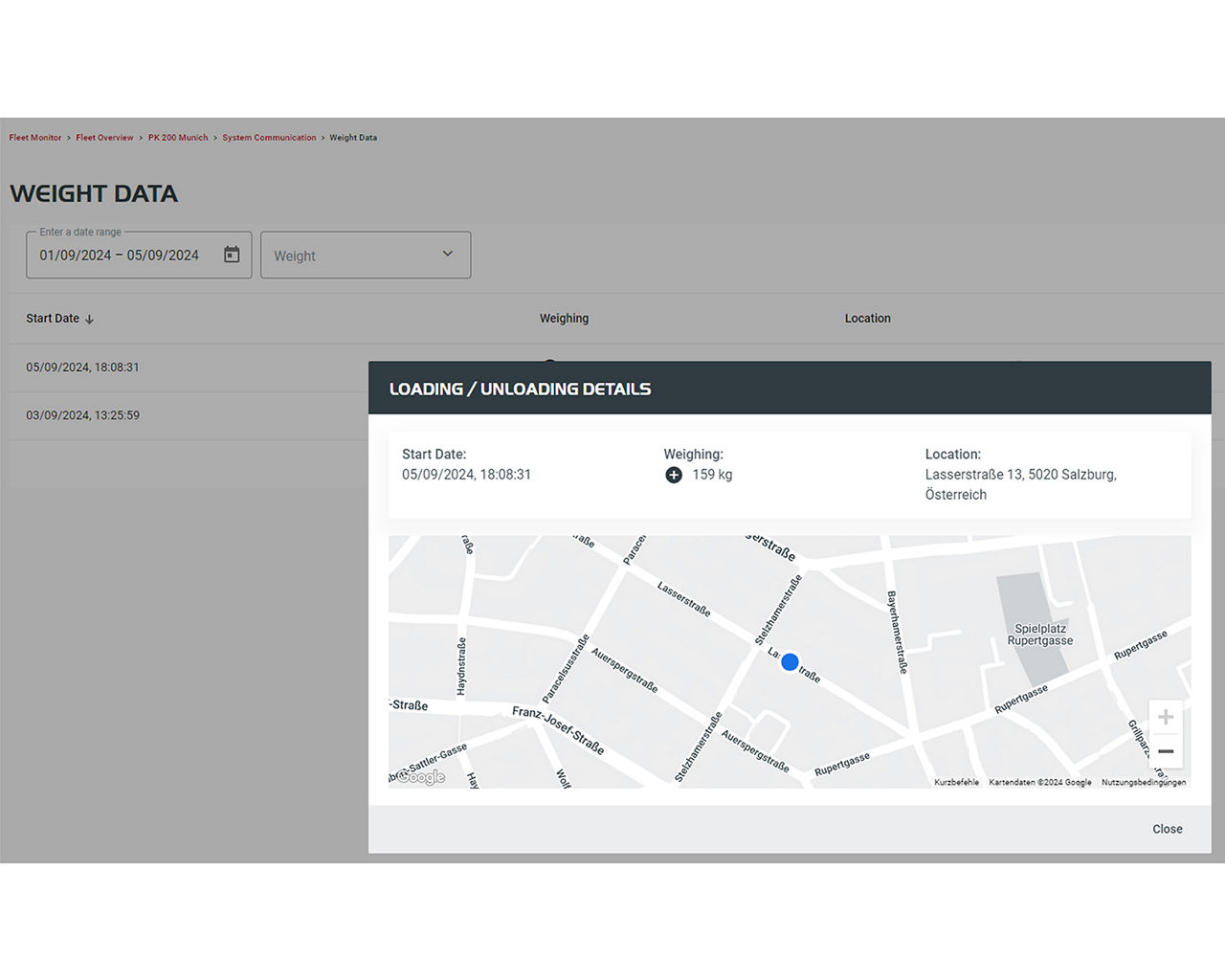Close the Loading / Unloading Details dialog
The width and height of the screenshot is (1225, 980).
point(1167,829)
